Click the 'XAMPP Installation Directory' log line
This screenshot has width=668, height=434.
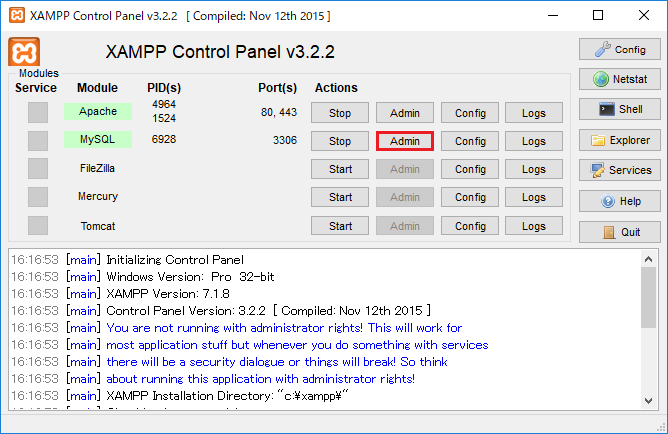pyautogui.click(x=227, y=396)
